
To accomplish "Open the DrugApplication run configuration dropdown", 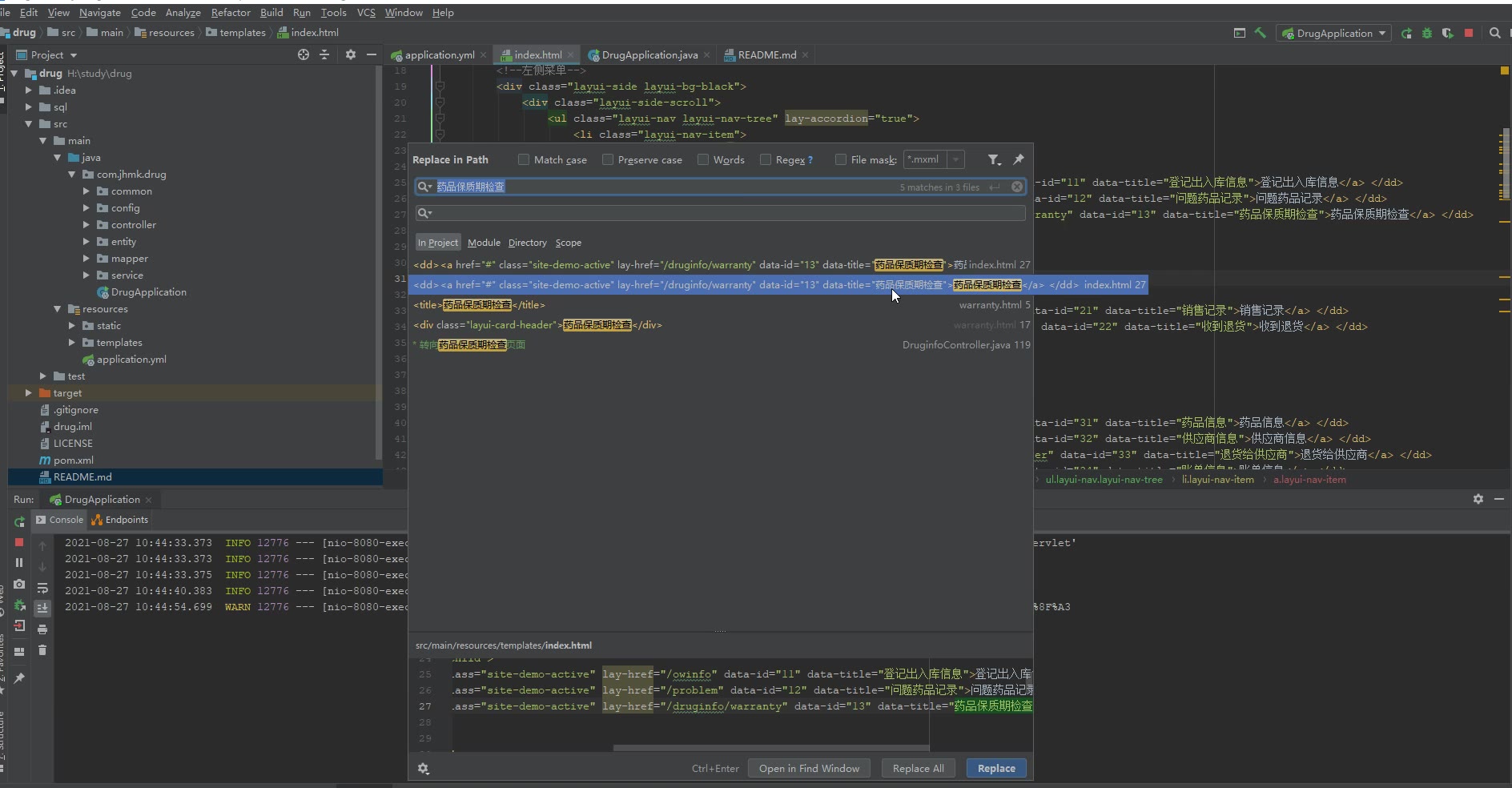I will tap(1333, 33).
